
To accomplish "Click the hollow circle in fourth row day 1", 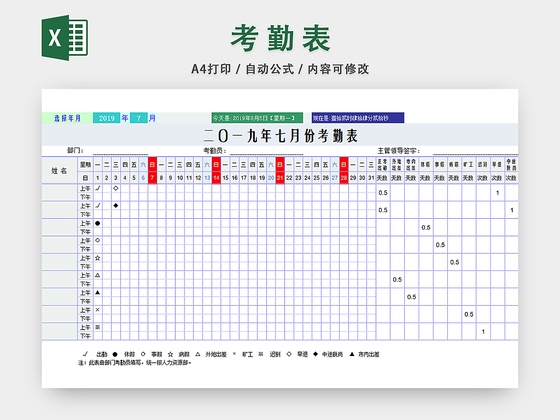I will coord(98,240).
